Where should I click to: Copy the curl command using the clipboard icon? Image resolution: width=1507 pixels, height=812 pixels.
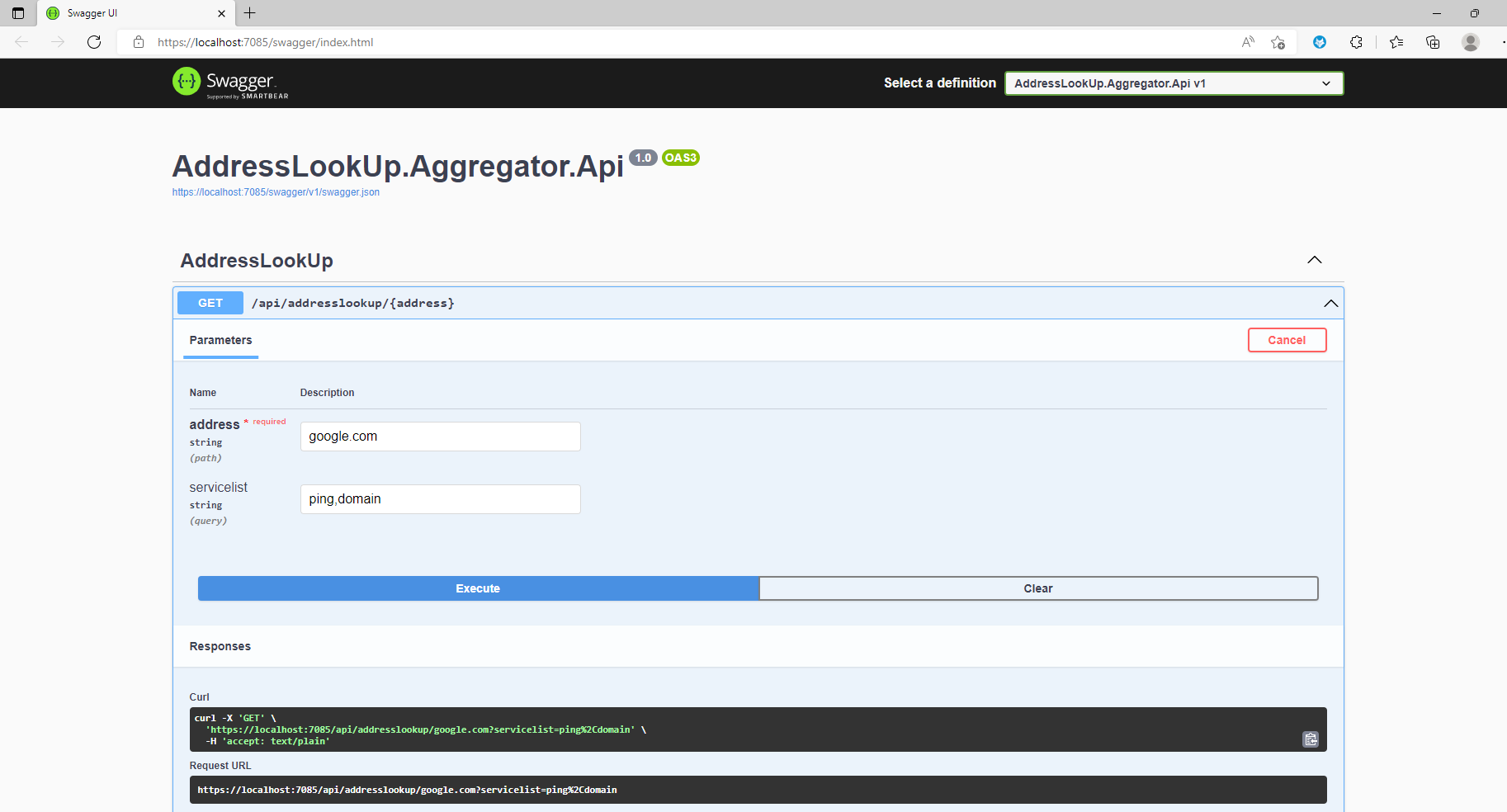pos(1311,739)
